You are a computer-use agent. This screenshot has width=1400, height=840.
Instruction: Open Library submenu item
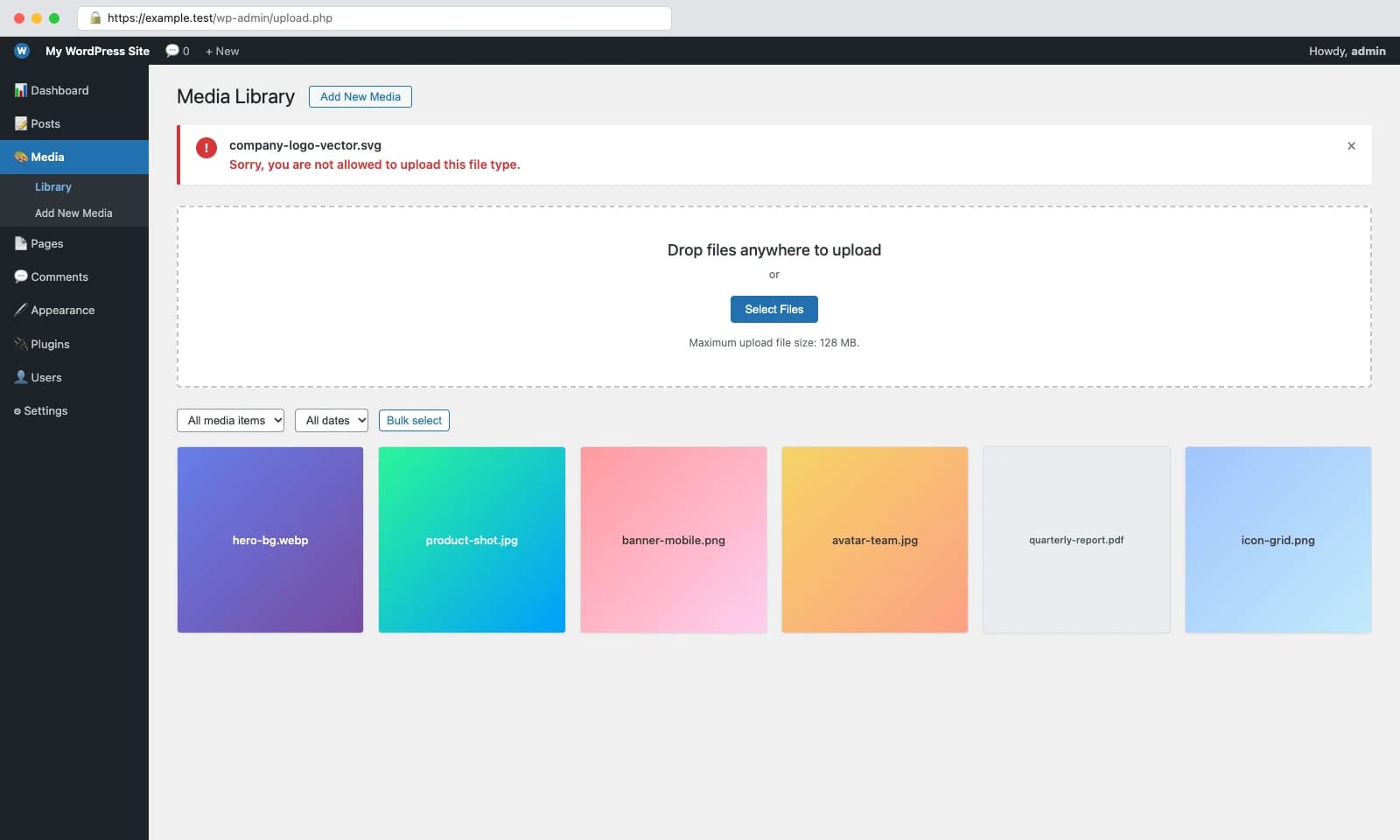[53, 186]
